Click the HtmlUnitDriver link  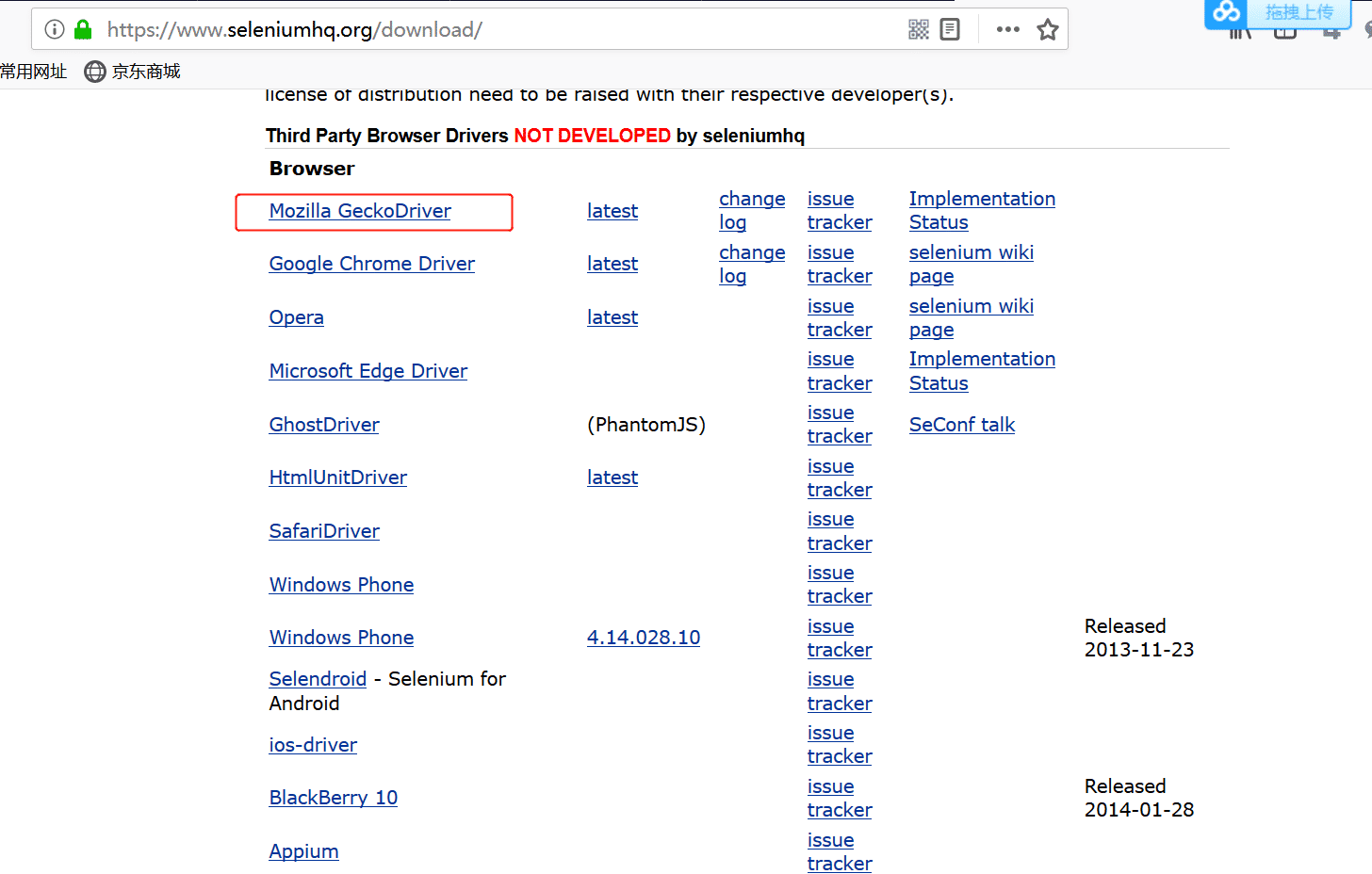click(x=337, y=477)
